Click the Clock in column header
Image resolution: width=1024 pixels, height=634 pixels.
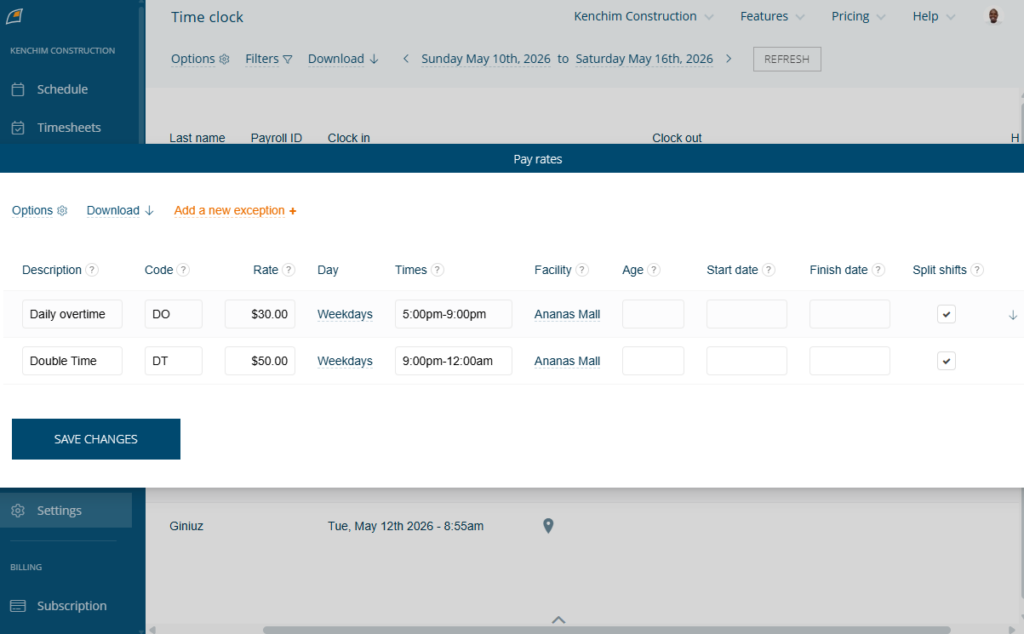point(349,138)
